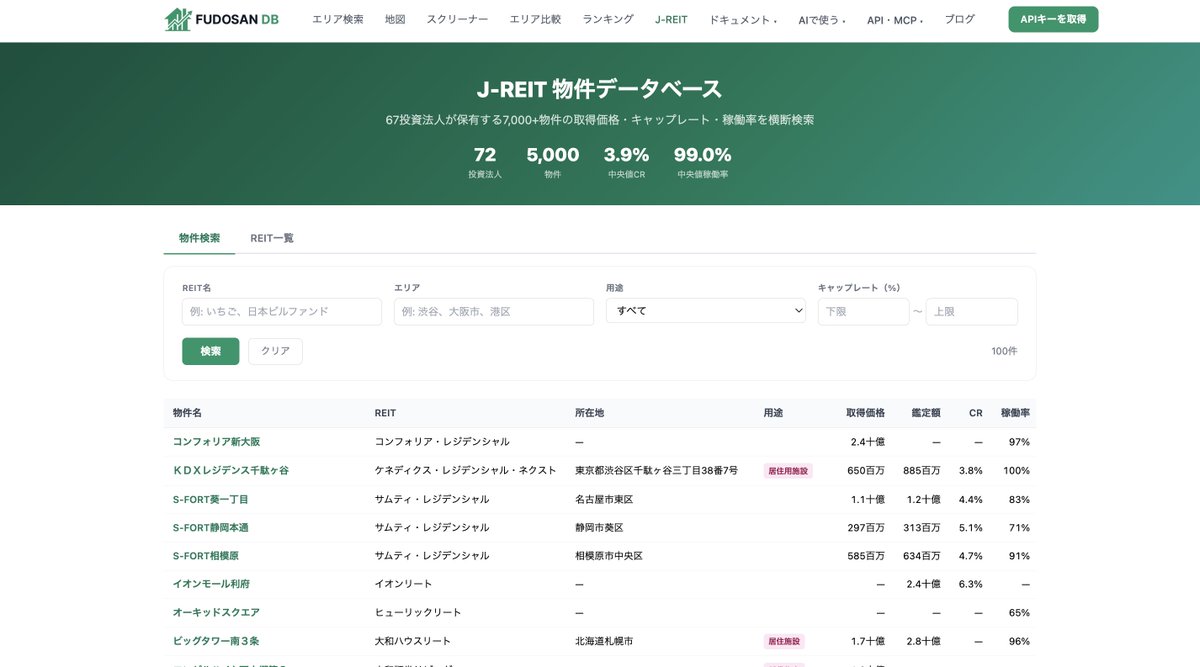Click APIキーを取得 button
The width and height of the screenshot is (1200, 667).
click(x=1053, y=19)
